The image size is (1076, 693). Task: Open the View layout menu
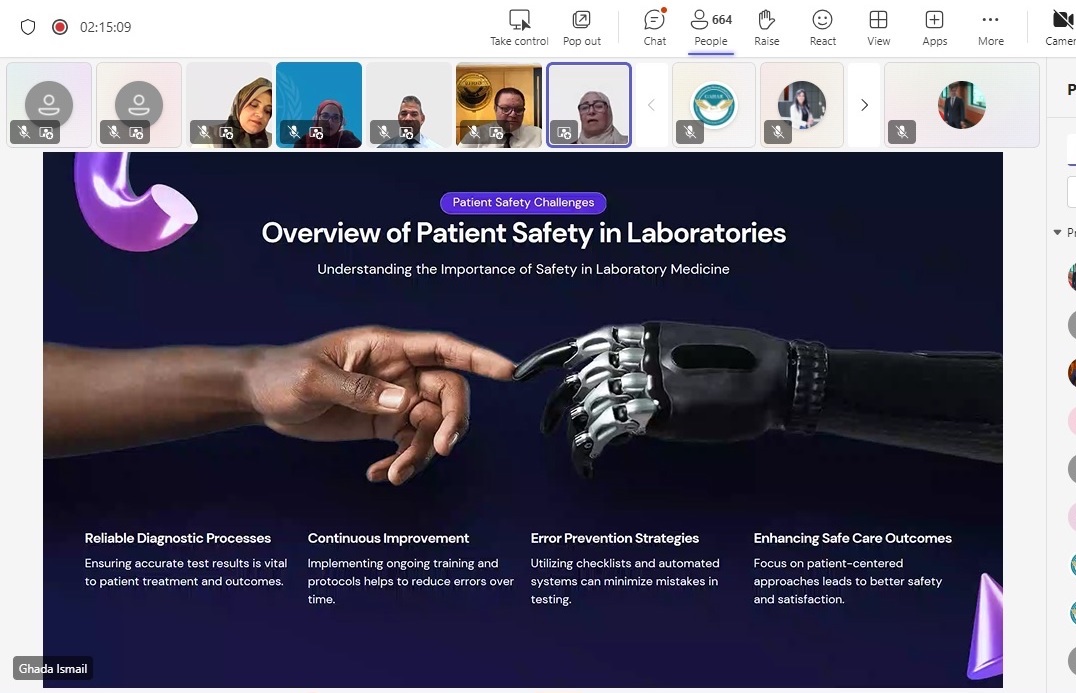click(878, 27)
